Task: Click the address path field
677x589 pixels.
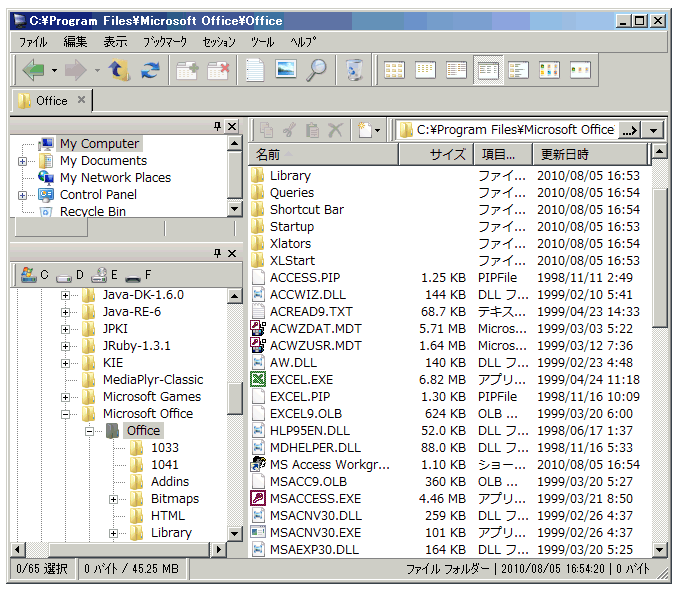Action: pyautogui.click(x=508, y=130)
